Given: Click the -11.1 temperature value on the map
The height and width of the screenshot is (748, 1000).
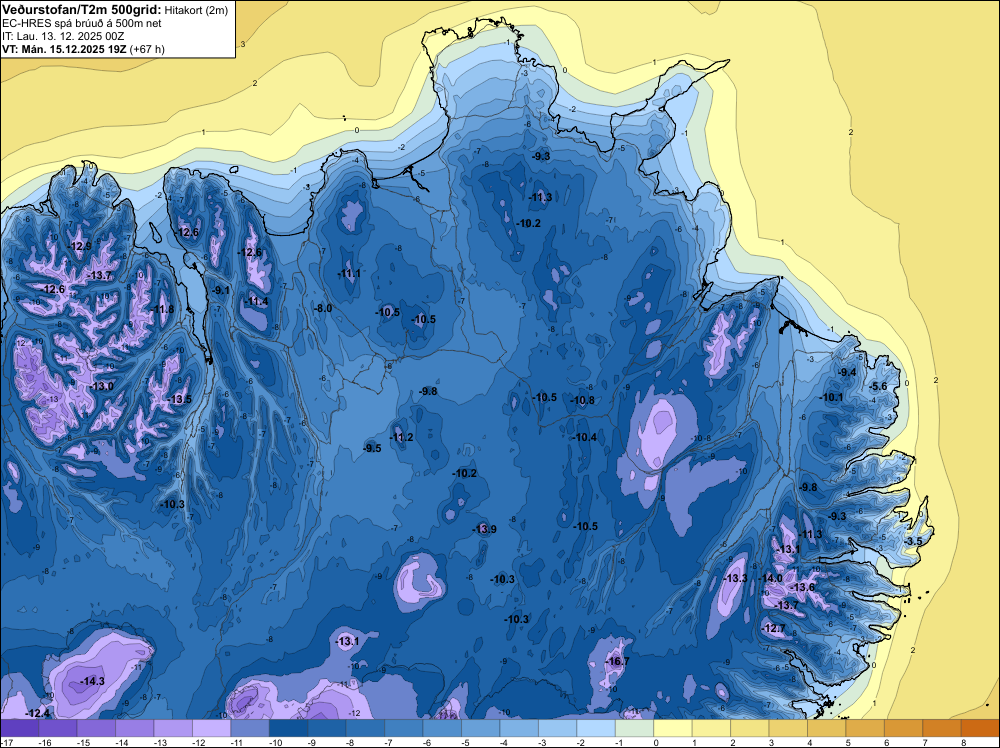Looking at the screenshot, I should tap(349, 274).
